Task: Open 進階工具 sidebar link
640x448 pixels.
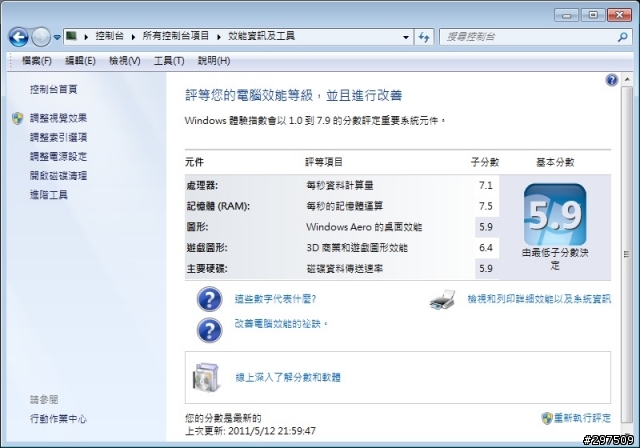Action: point(49,195)
